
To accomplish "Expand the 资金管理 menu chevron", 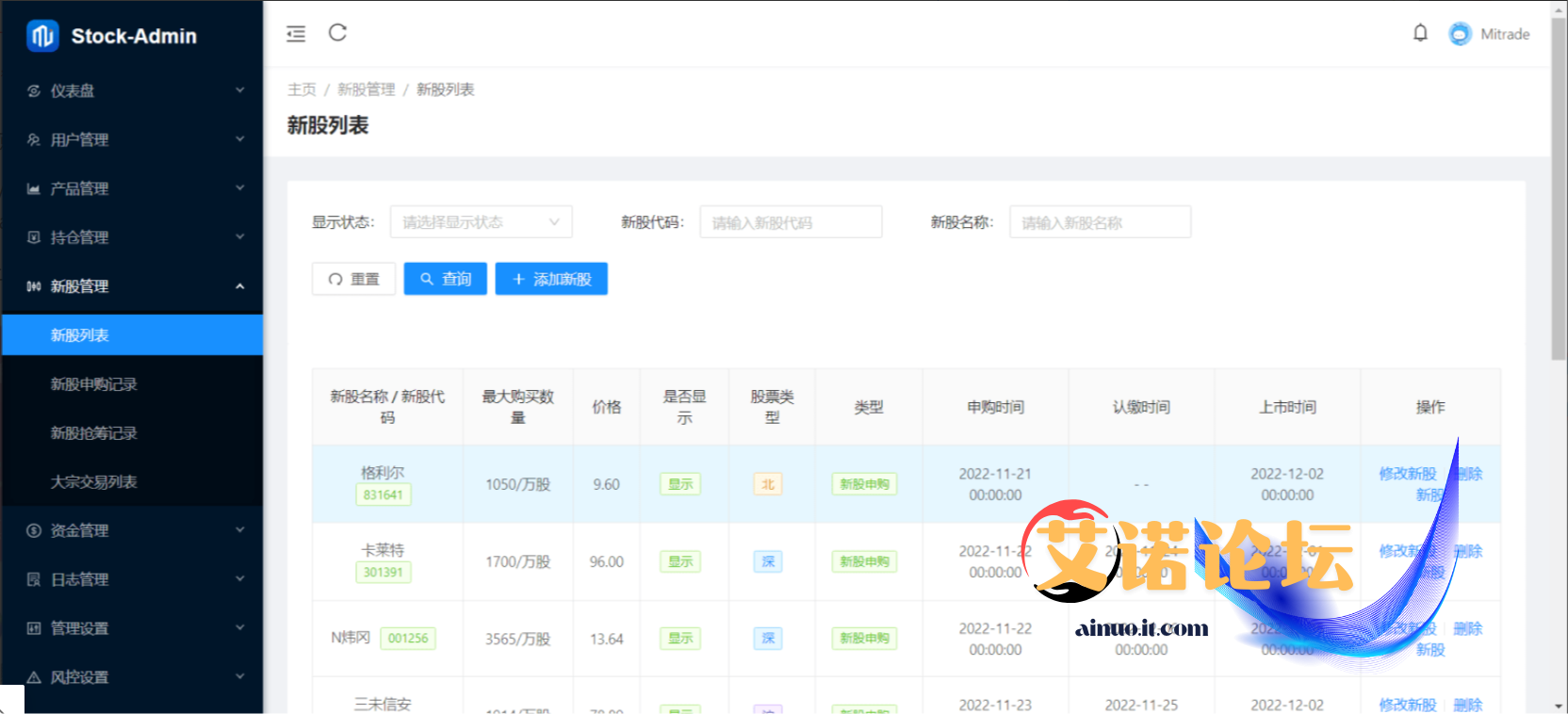I will (x=239, y=530).
